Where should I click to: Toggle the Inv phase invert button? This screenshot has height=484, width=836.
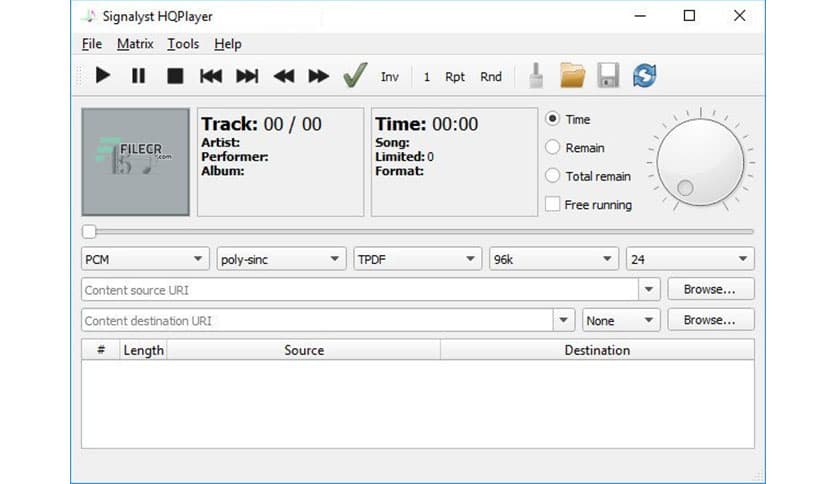point(390,77)
